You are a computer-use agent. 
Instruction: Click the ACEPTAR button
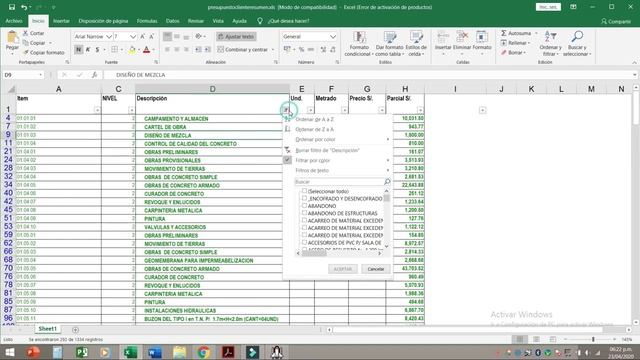343,269
